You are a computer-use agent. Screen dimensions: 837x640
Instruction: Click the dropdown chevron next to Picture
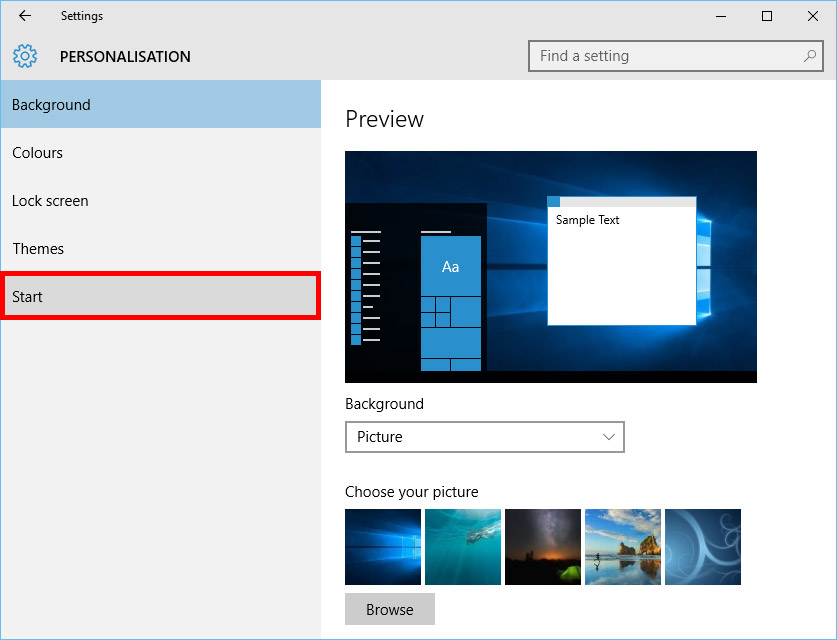coord(608,437)
